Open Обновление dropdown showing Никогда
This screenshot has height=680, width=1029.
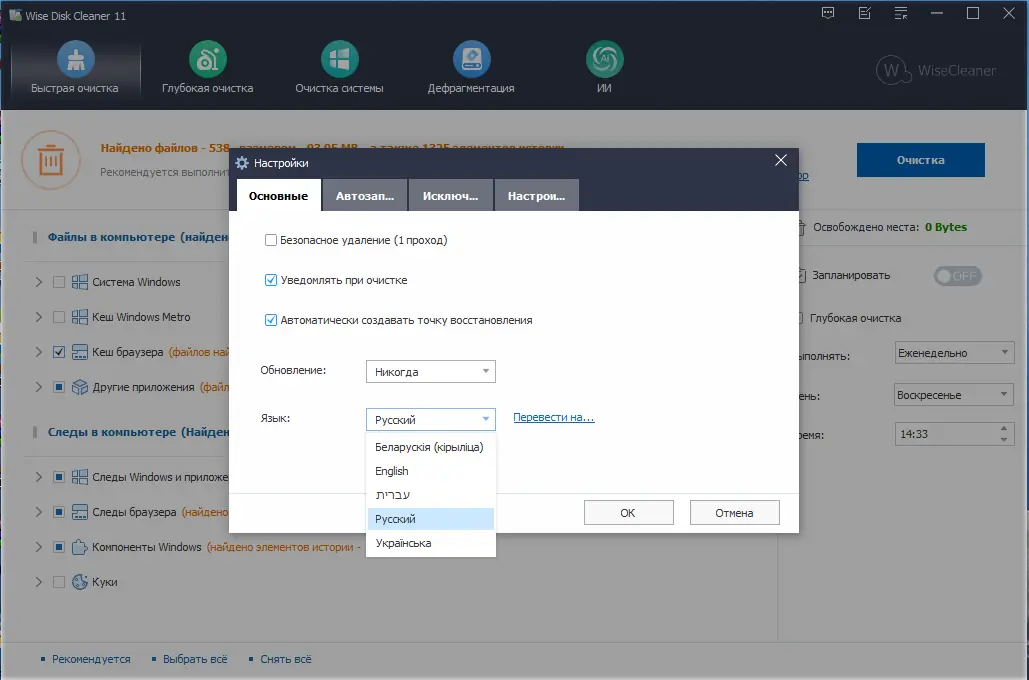point(430,372)
